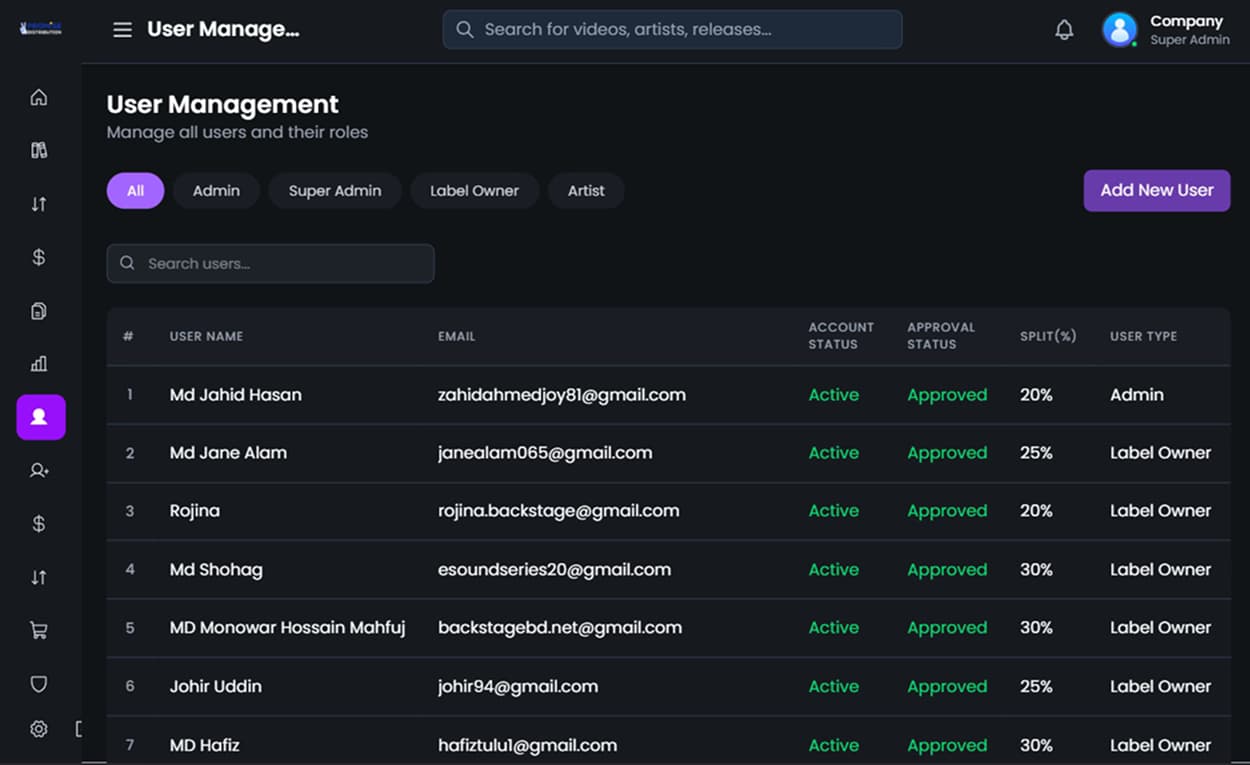Viewport: 1250px width, 765px height.
Task: Click 30% split in Md Shohag row
Action: pyautogui.click(x=1036, y=570)
